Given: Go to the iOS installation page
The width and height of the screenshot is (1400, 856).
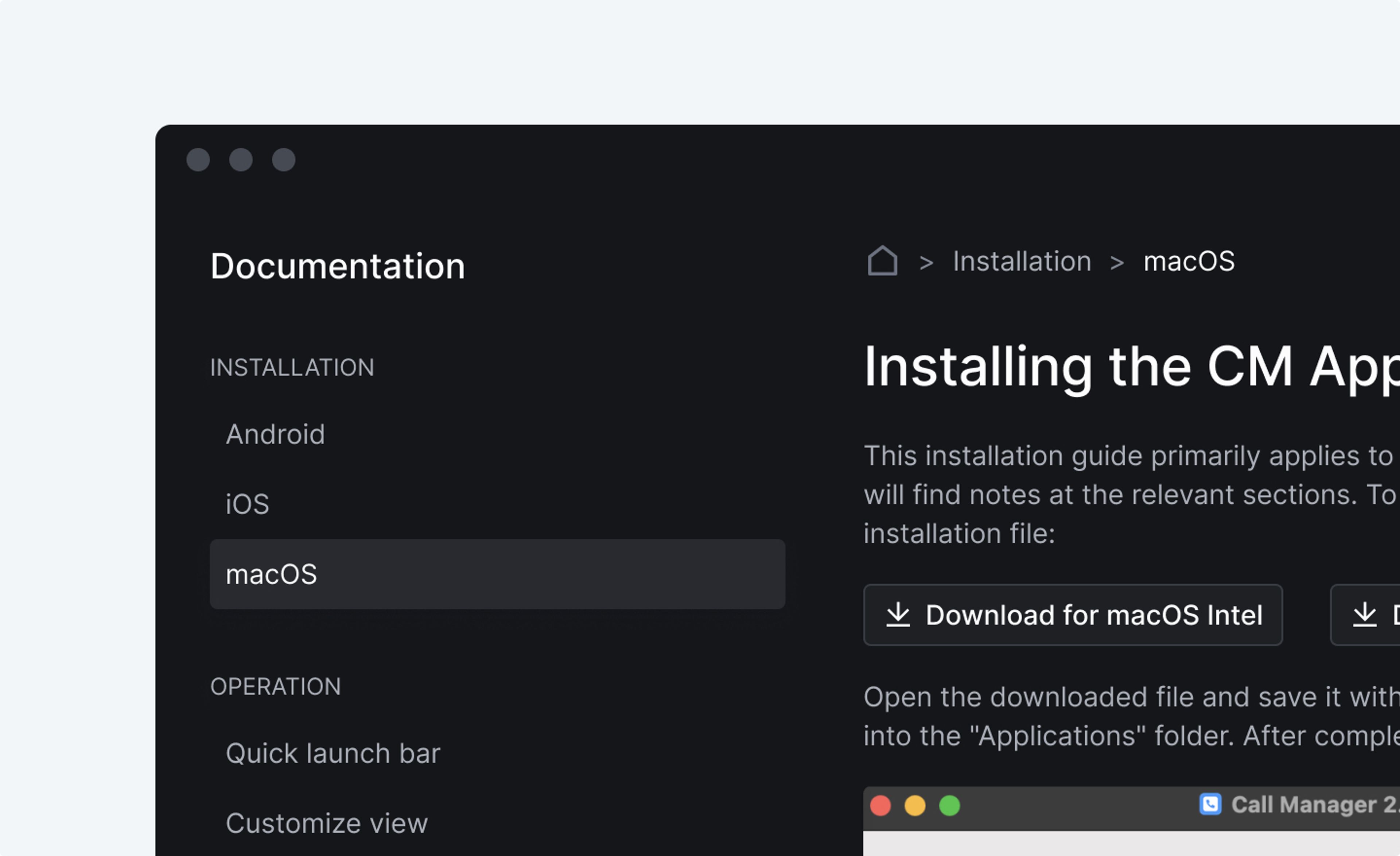Looking at the screenshot, I should pos(247,505).
